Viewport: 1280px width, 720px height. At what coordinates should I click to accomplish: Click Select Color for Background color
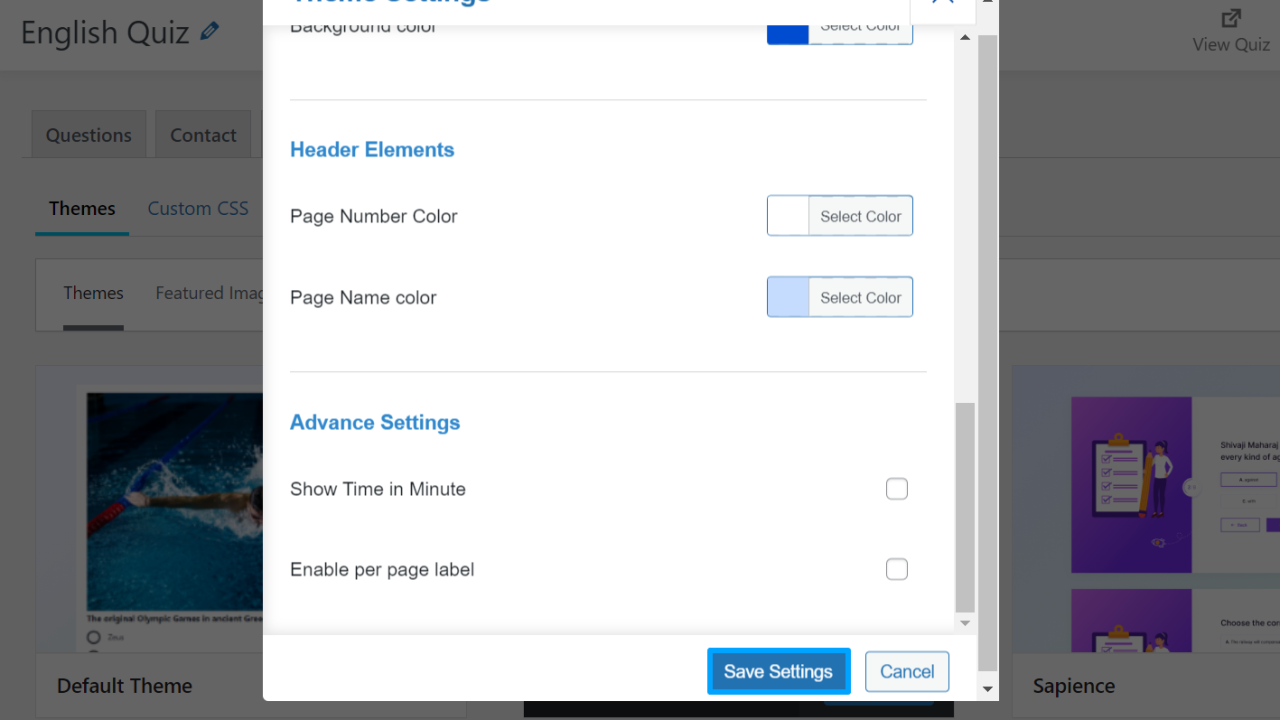(x=861, y=33)
